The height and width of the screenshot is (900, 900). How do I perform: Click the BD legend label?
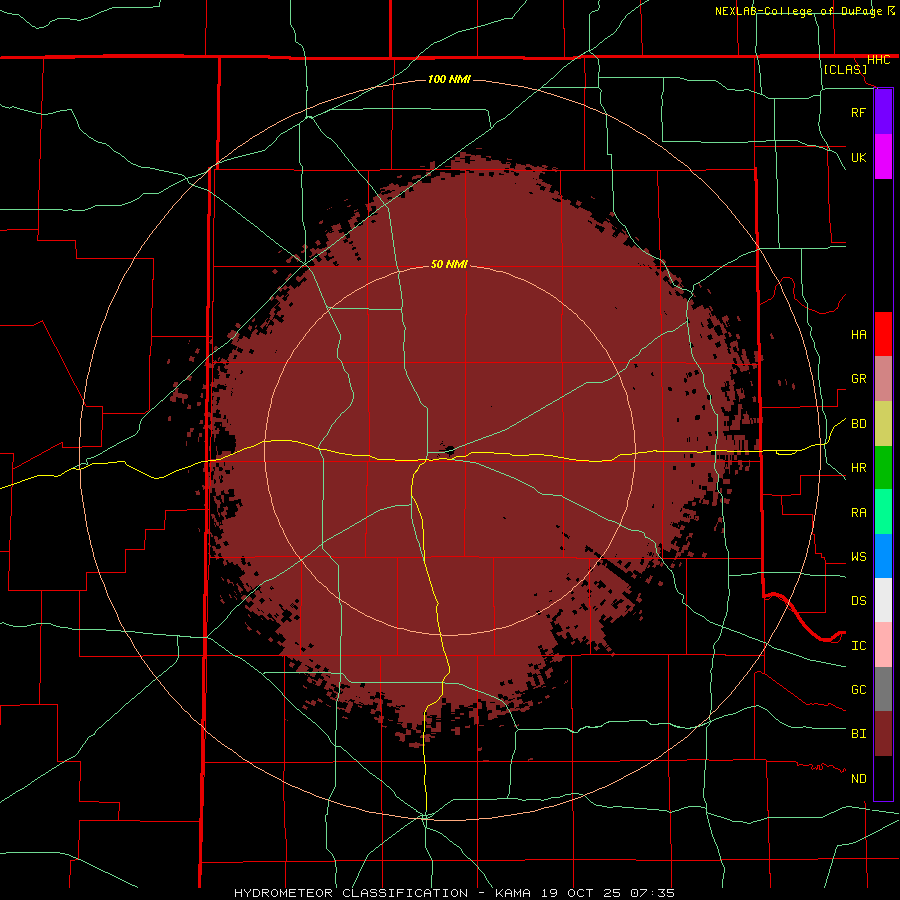coord(859,424)
